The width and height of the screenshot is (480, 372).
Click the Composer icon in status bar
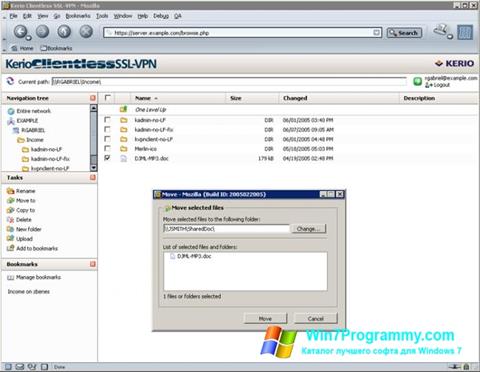[32, 367]
